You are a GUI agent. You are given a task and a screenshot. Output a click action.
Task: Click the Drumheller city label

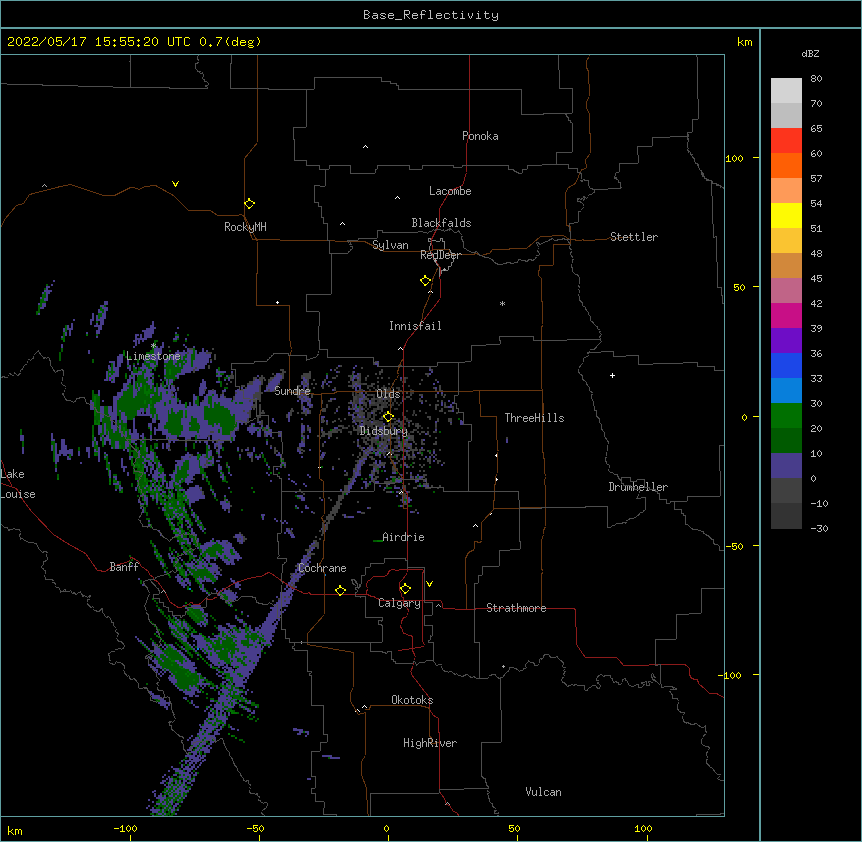[638, 487]
